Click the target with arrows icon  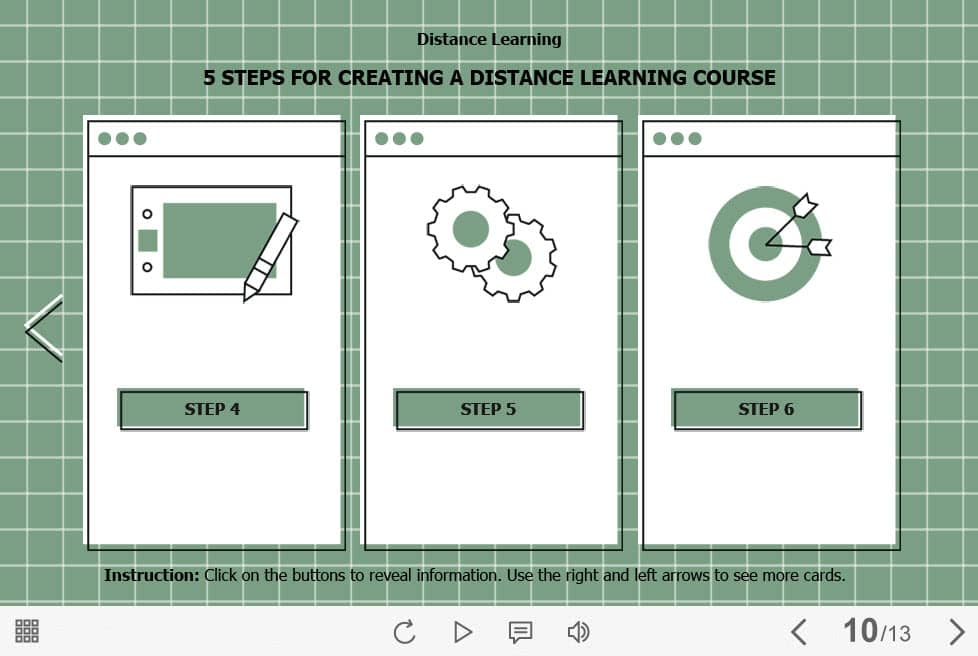(768, 243)
